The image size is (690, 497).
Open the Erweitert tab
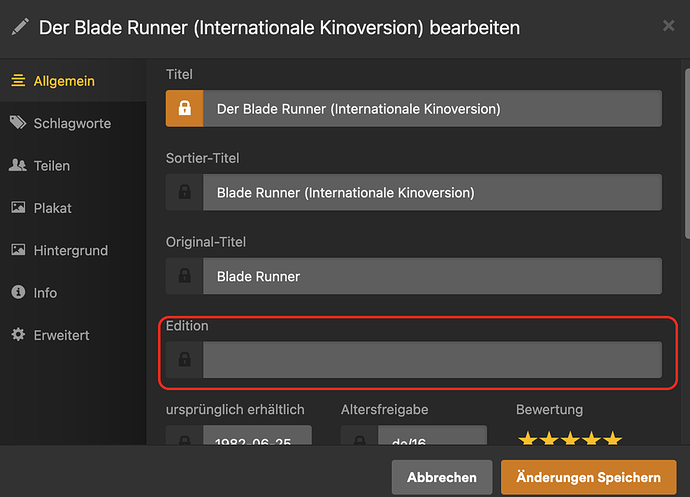pos(73,334)
